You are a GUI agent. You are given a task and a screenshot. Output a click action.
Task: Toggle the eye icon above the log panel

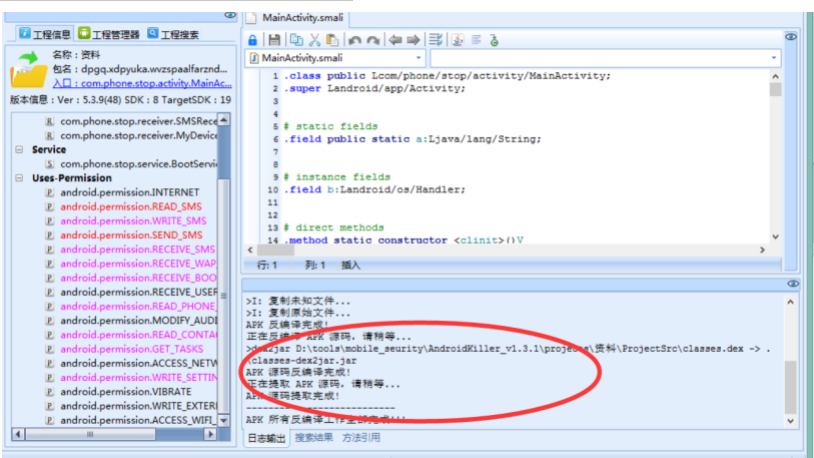point(793,284)
